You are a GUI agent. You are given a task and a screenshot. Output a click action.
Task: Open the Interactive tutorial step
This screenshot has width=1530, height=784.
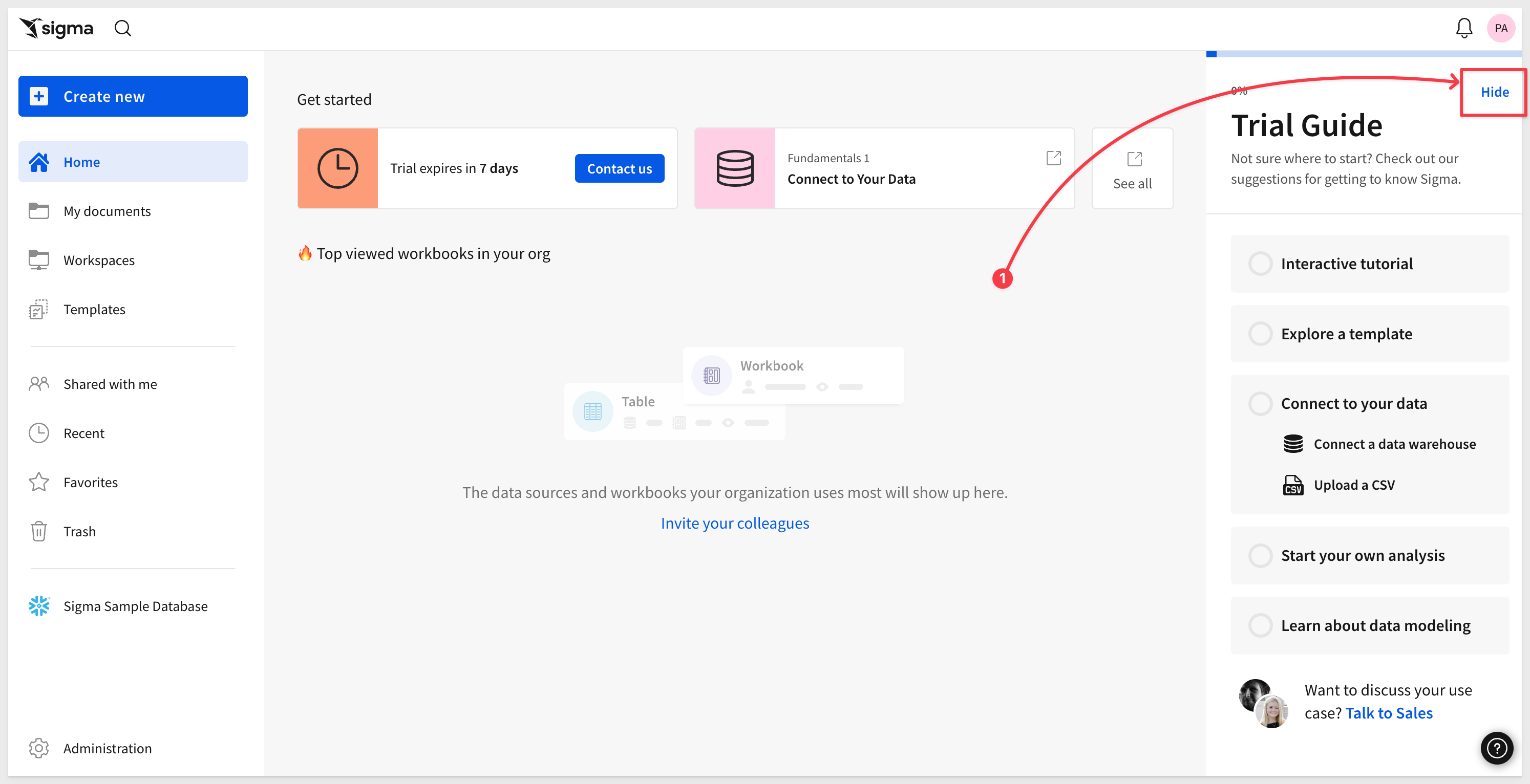click(1370, 264)
